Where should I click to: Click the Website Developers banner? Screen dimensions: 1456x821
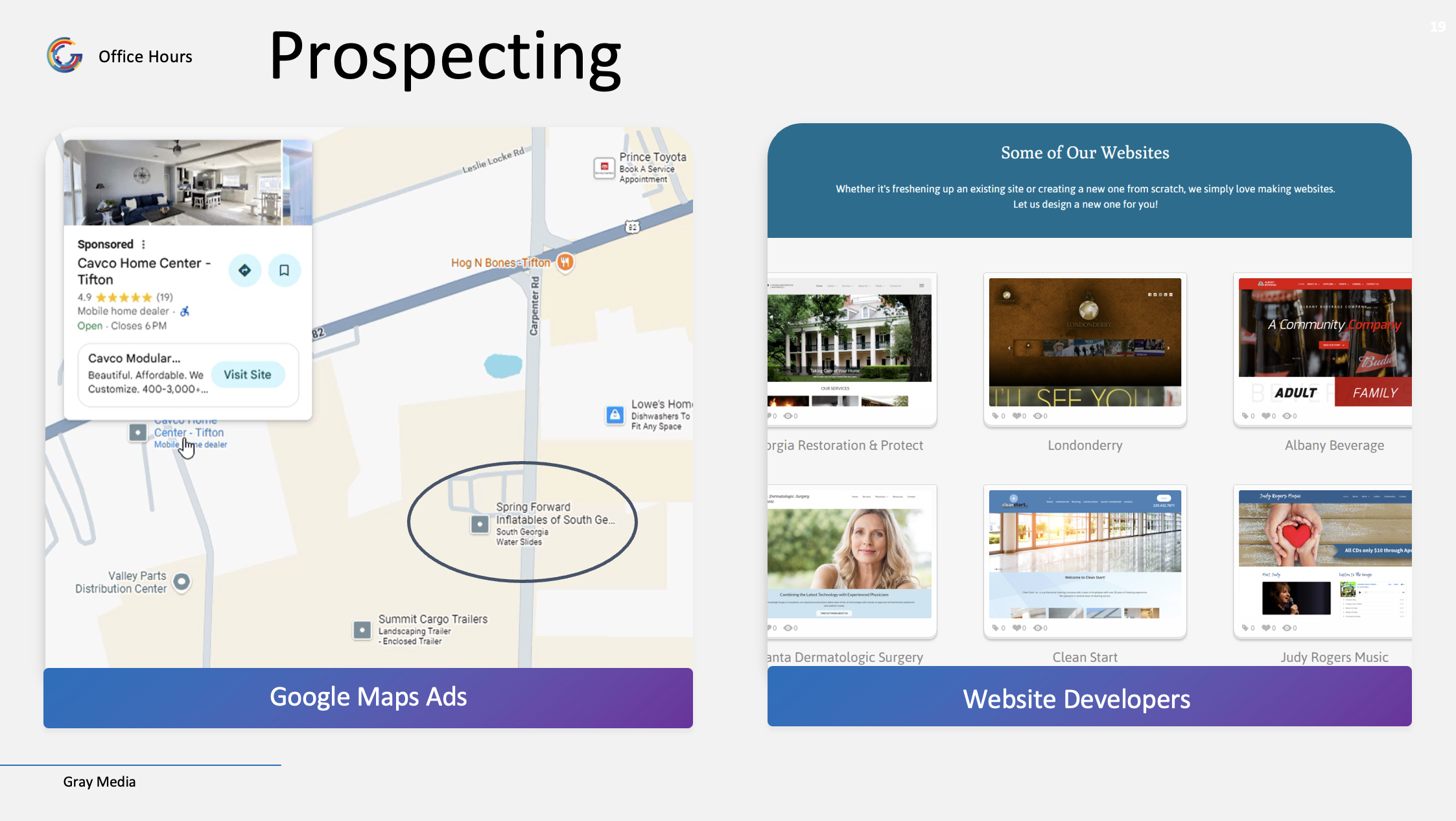point(1089,698)
